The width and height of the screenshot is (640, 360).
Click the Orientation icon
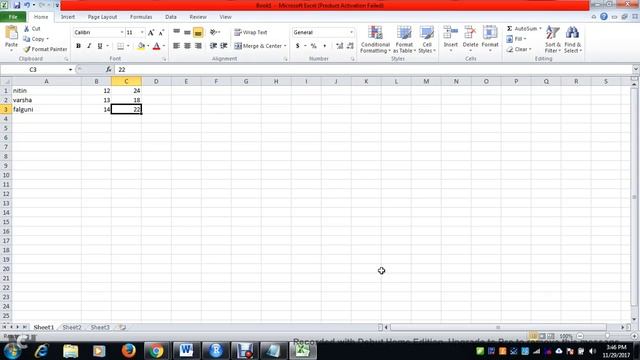pos(213,32)
